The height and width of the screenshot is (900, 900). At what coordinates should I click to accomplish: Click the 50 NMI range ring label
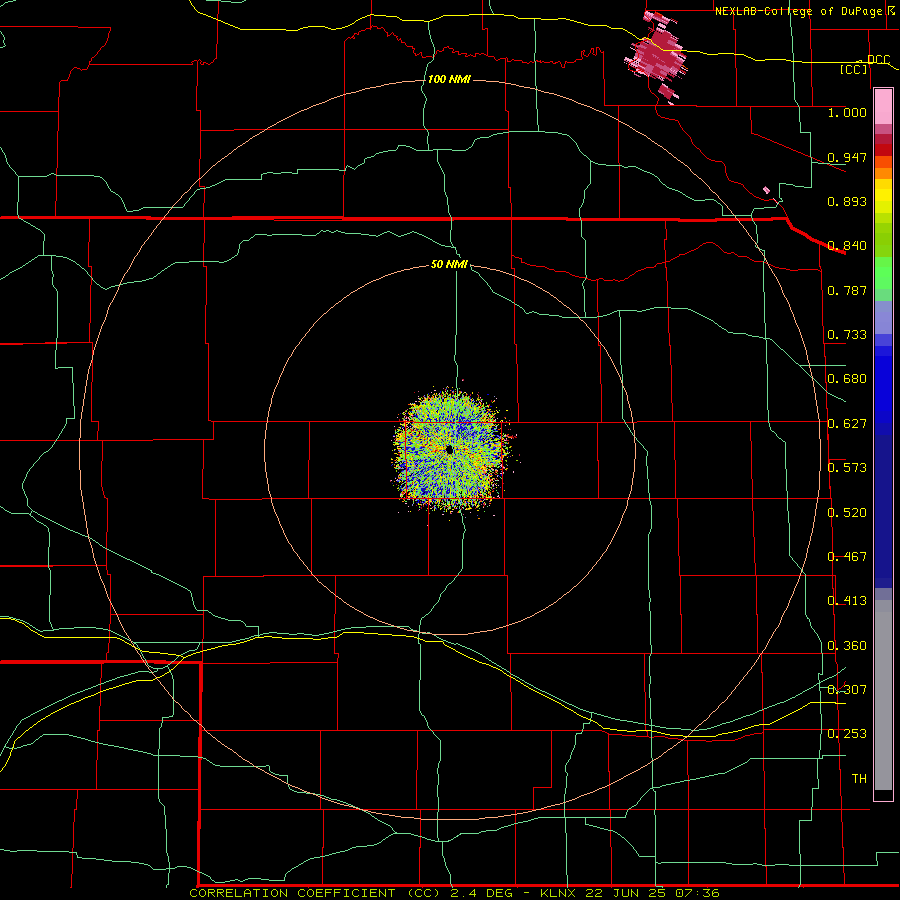449,264
